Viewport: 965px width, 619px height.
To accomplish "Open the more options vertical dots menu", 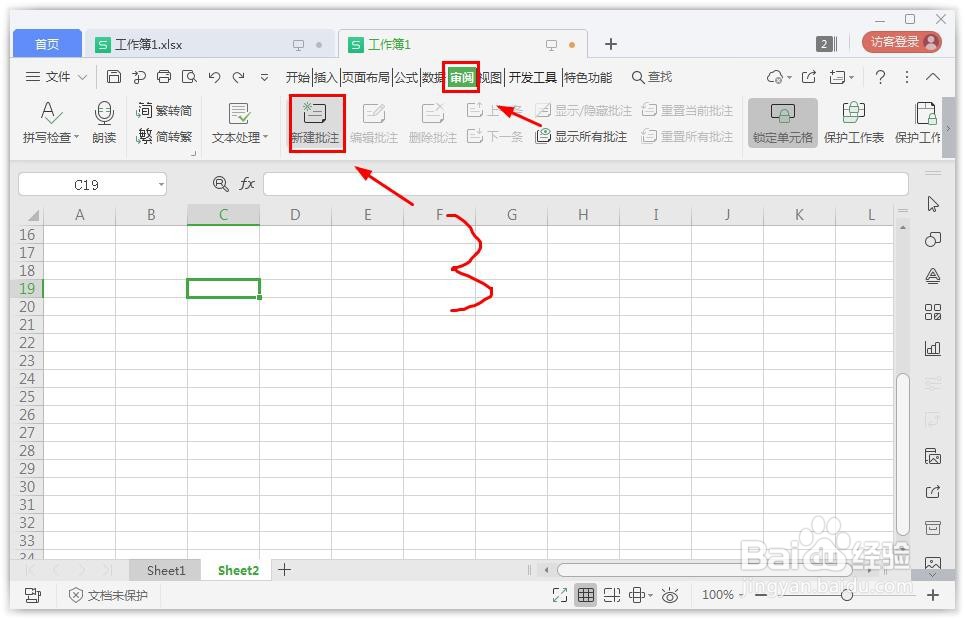I will (907, 77).
